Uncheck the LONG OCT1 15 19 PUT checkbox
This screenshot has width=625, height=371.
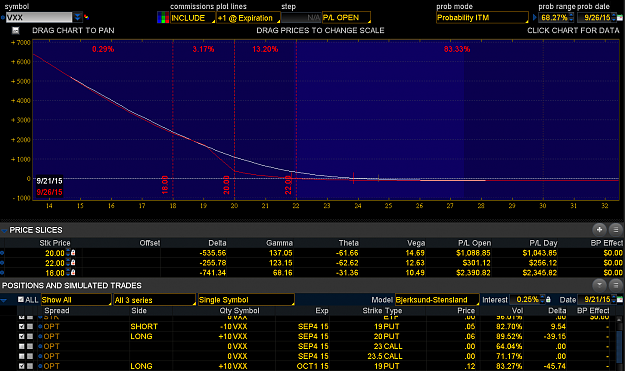click(x=22, y=366)
